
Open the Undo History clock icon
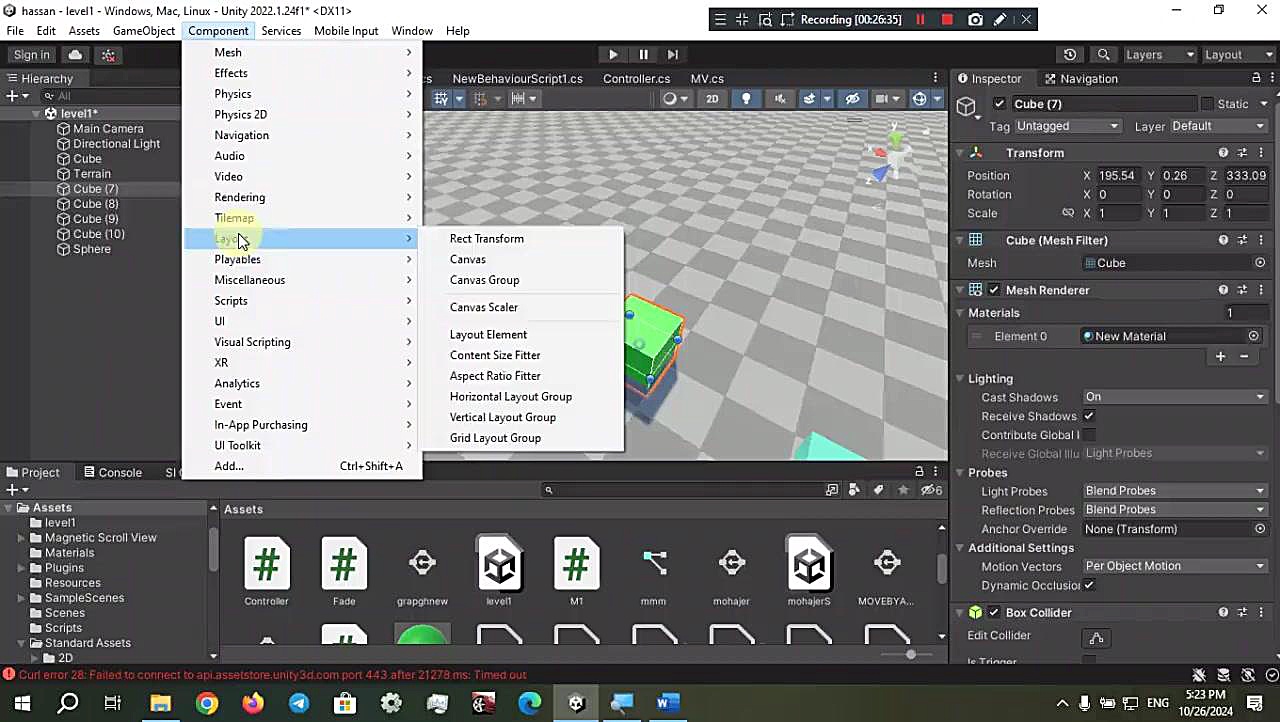pos(1070,55)
